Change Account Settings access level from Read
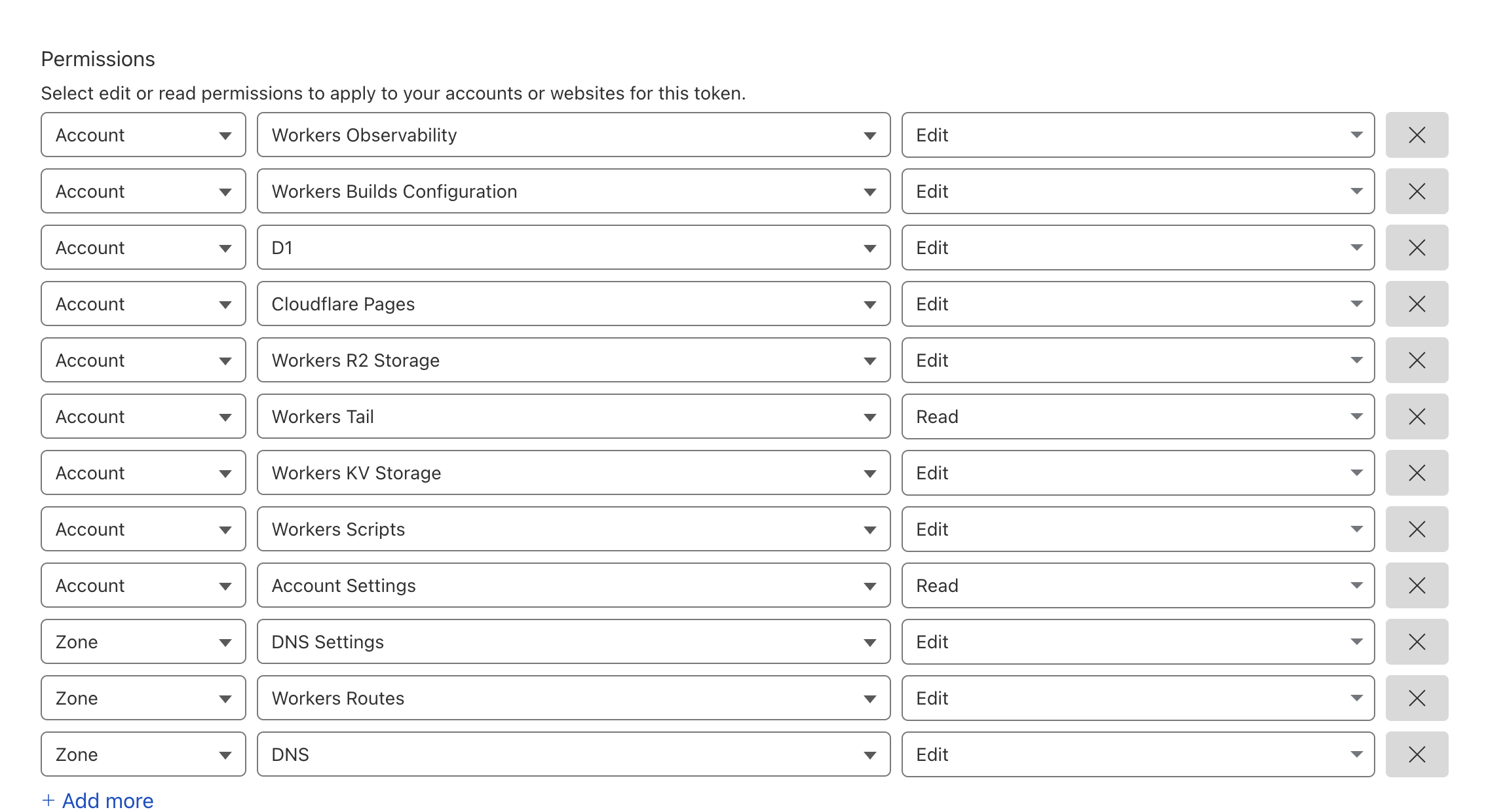This screenshot has height=812, width=1486. pyautogui.click(x=1137, y=585)
